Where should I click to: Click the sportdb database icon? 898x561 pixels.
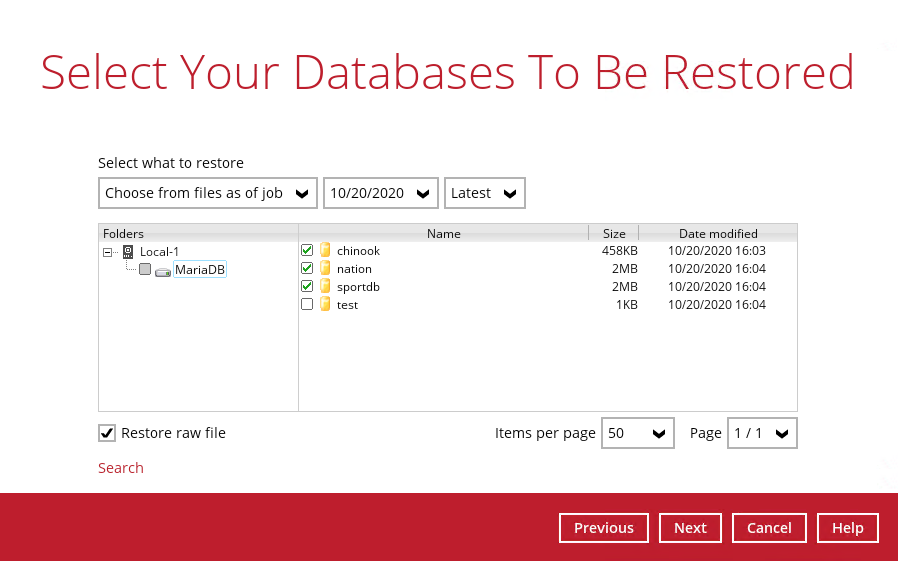coord(325,287)
